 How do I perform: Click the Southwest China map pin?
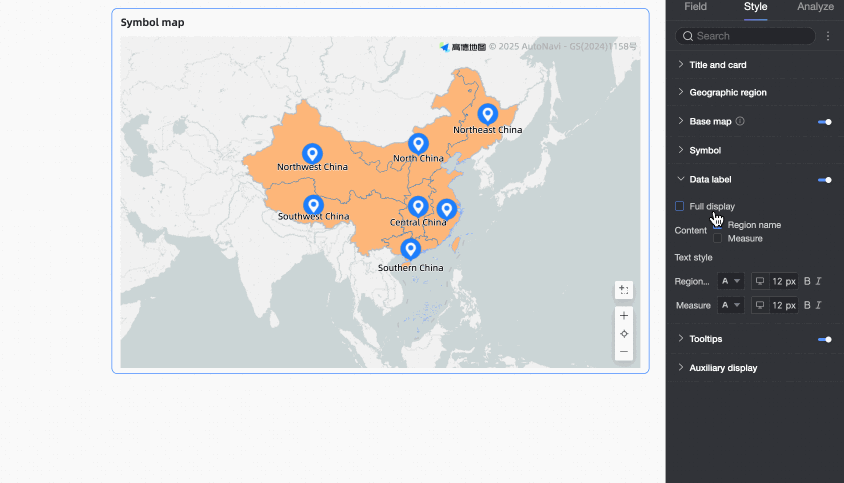point(313,205)
